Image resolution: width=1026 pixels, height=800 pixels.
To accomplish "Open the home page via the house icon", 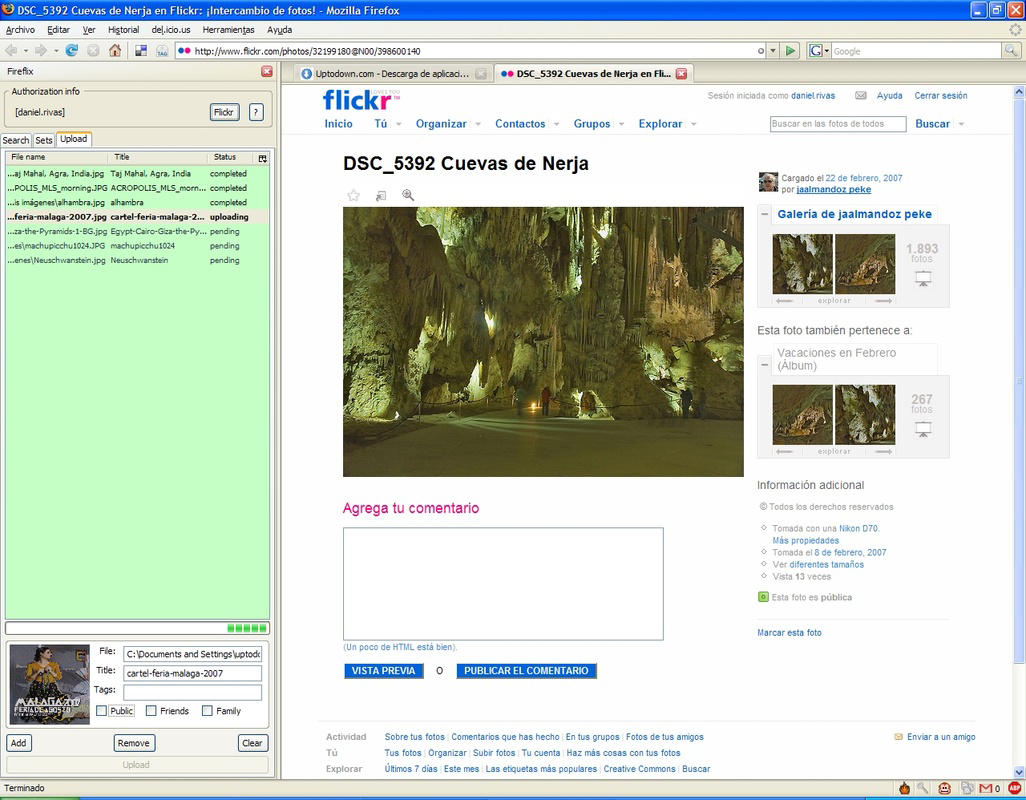I will (115, 50).
